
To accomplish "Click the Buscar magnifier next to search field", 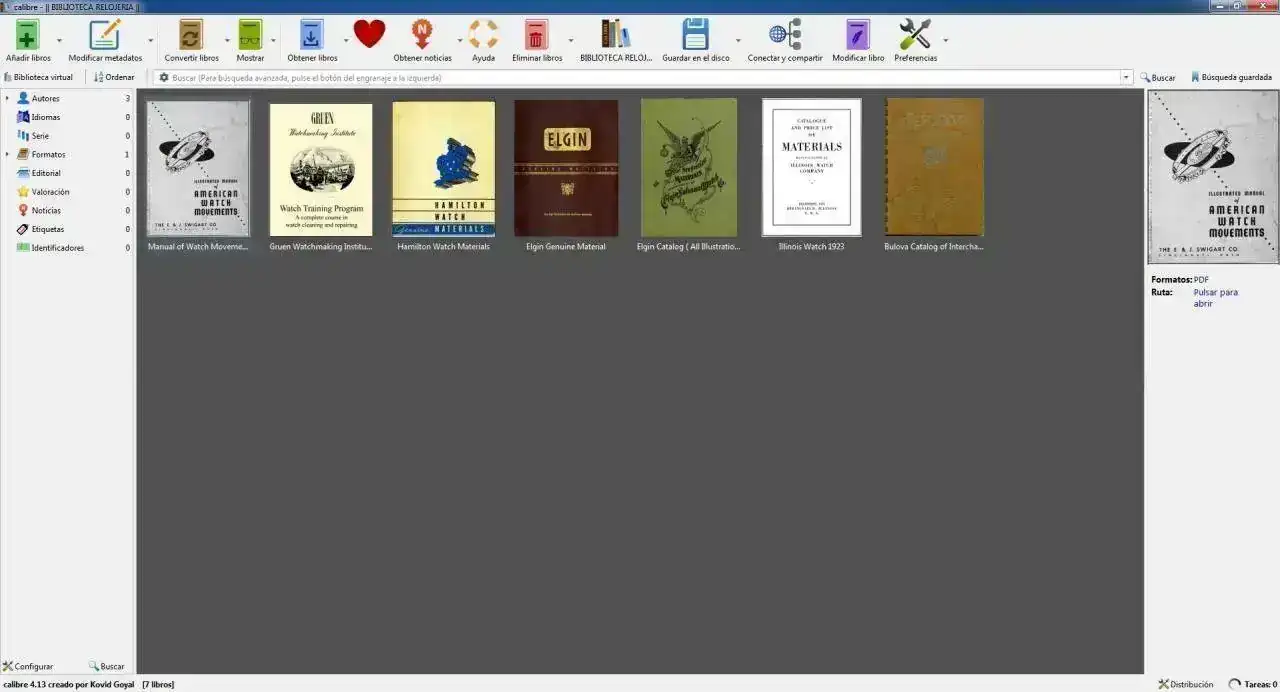I will pos(1158,77).
